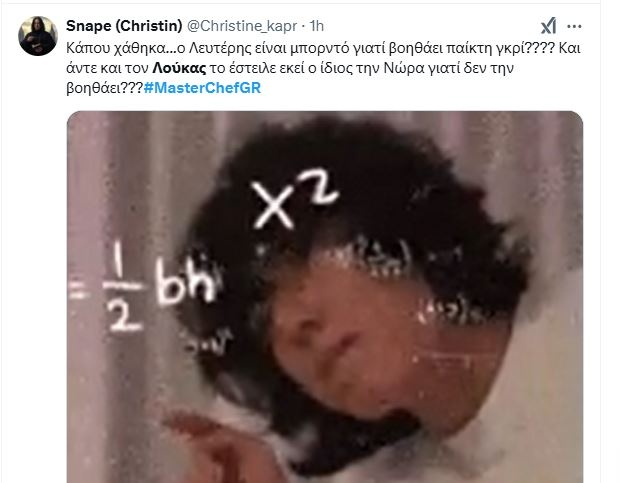Click the word βοηθάει??? before the hashtag
620x483 pixels.
click(x=104, y=88)
